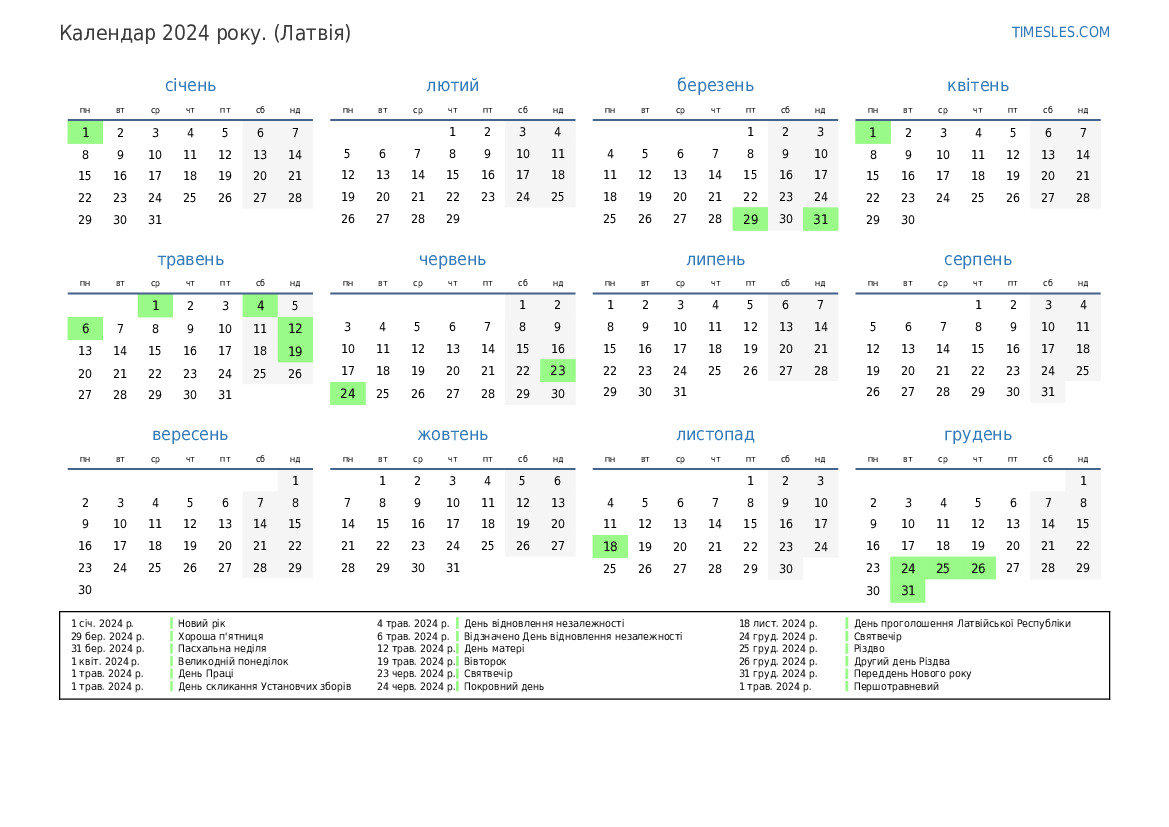The height and width of the screenshot is (827, 1169).
Task: Choose the жовтень month heading
Action: point(452,435)
